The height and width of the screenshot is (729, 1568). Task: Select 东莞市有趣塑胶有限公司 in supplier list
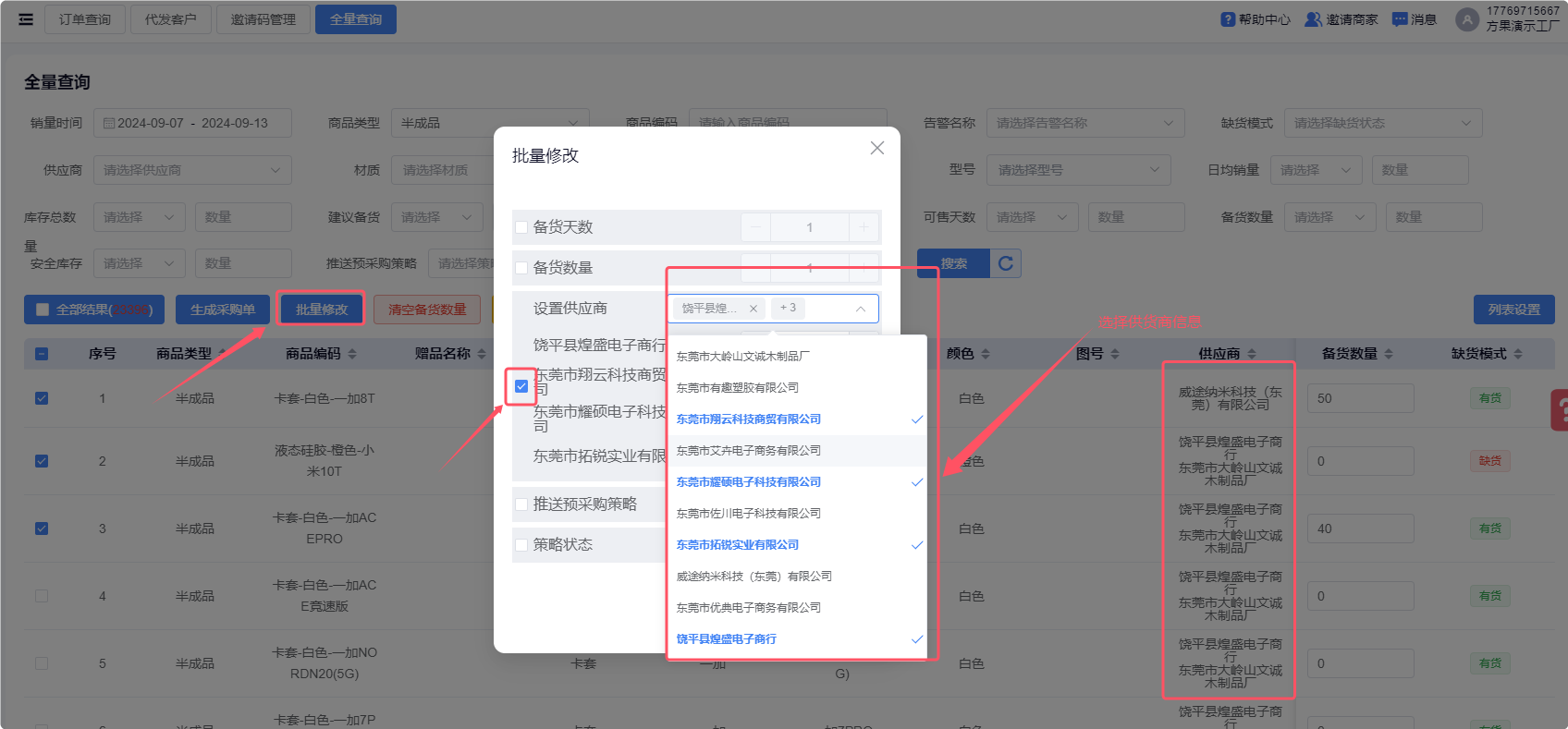click(x=797, y=388)
